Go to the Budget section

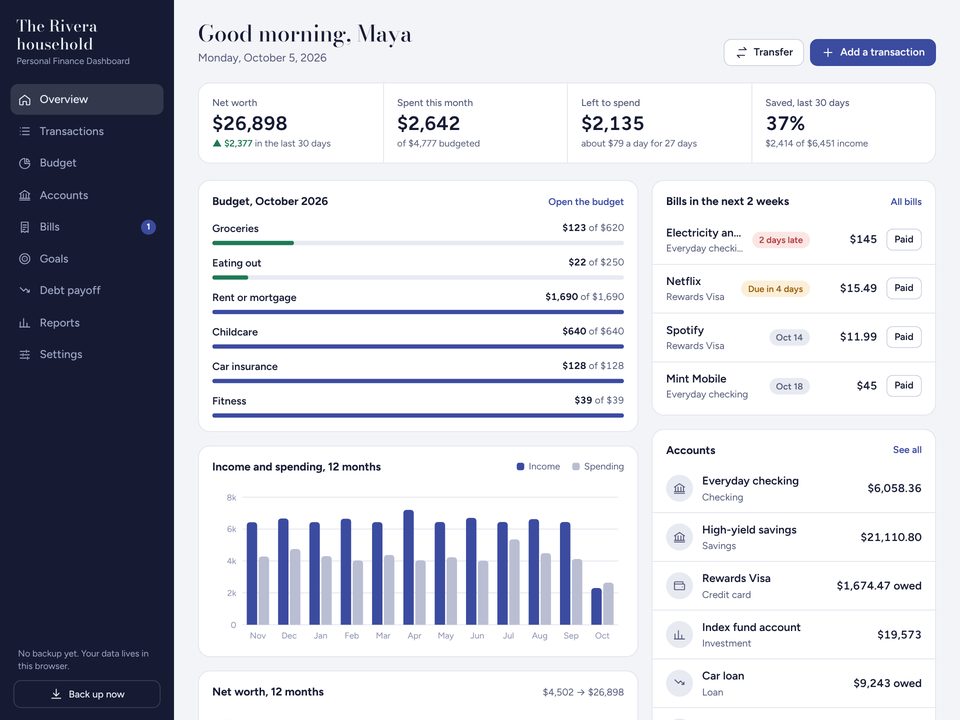pyautogui.click(x=87, y=163)
